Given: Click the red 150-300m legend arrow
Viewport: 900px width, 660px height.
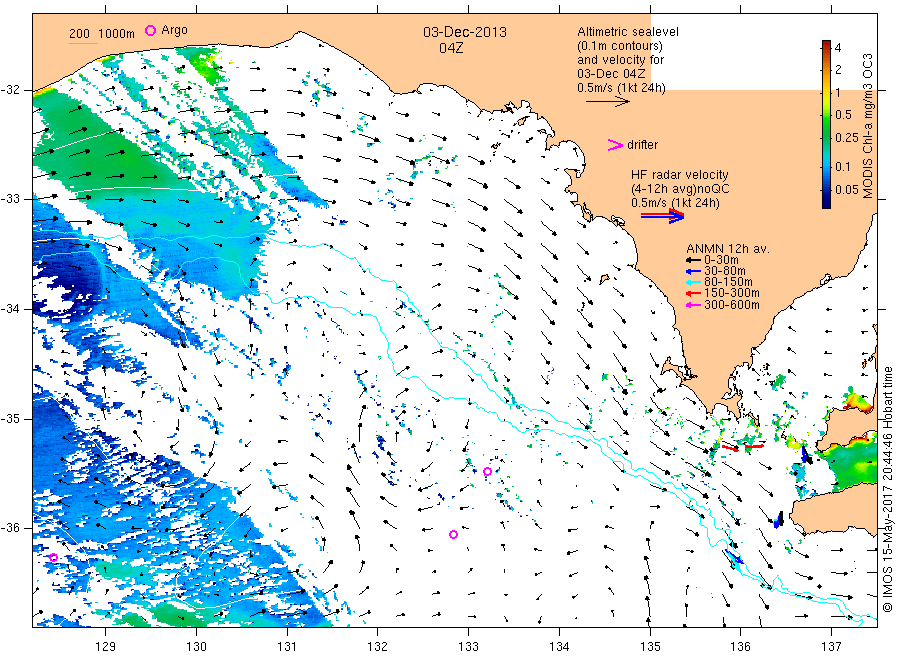Looking at the screenshot, I should click(x=693, y=294).
